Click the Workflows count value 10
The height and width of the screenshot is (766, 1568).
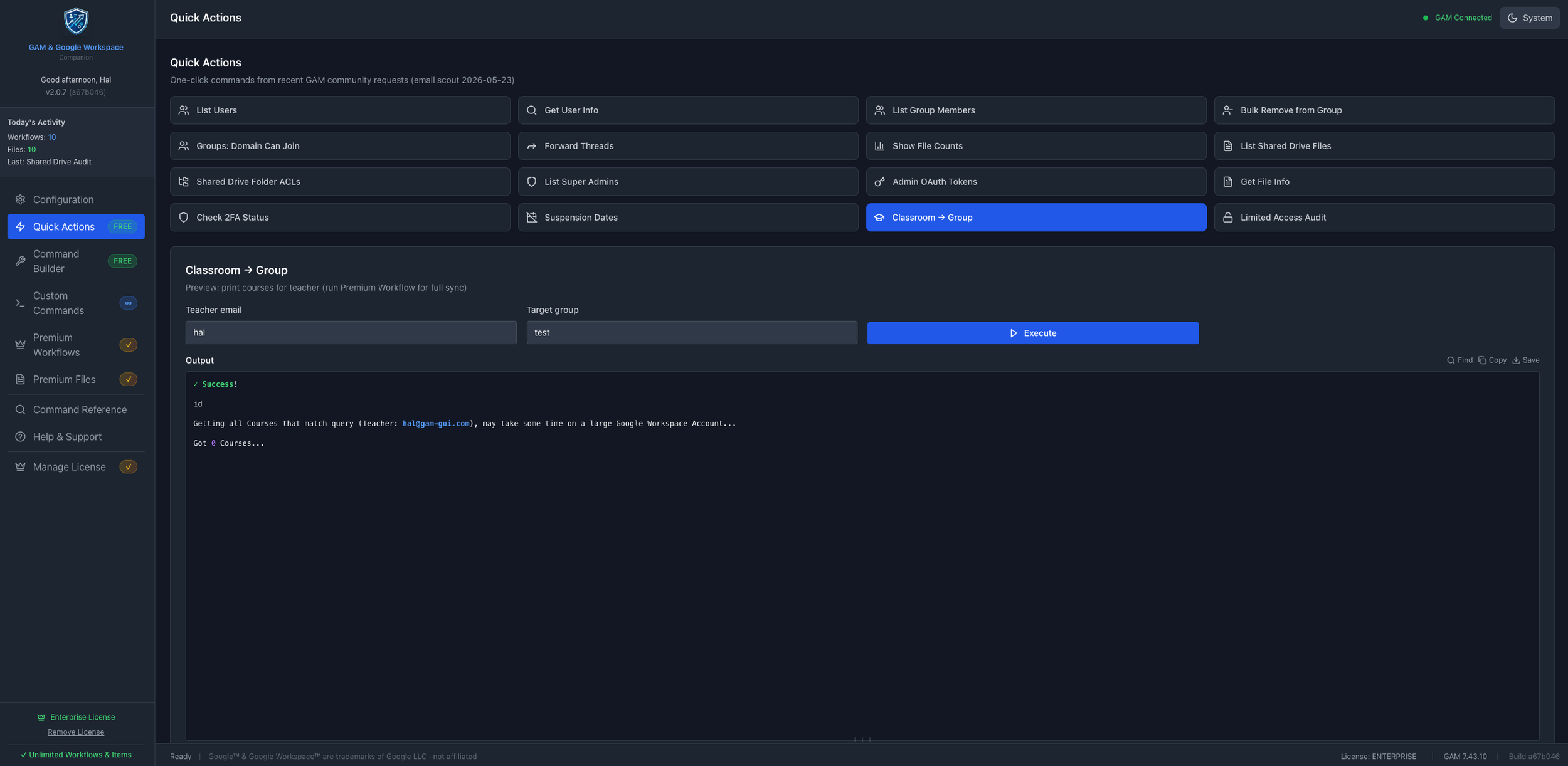[52, 137]
